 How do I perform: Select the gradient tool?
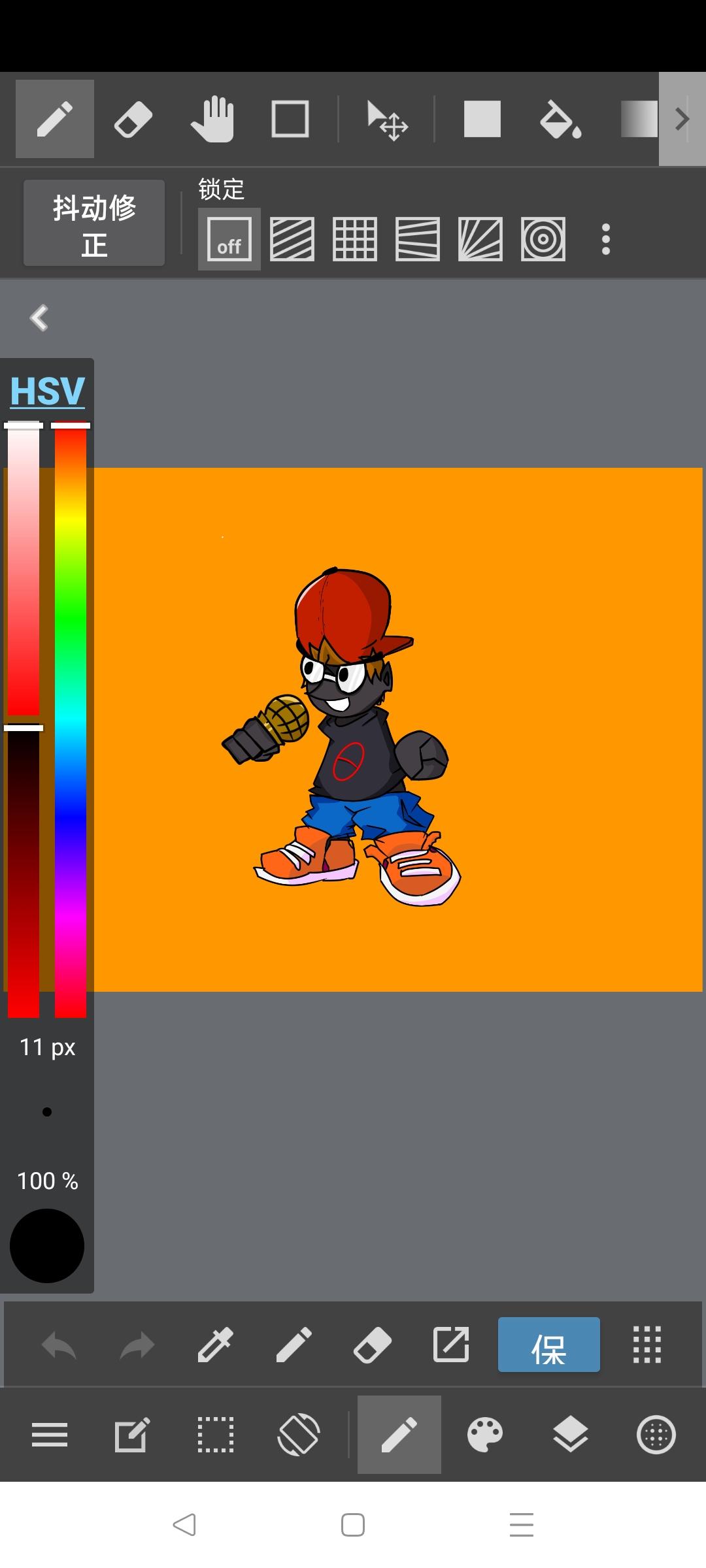[639, 119]
